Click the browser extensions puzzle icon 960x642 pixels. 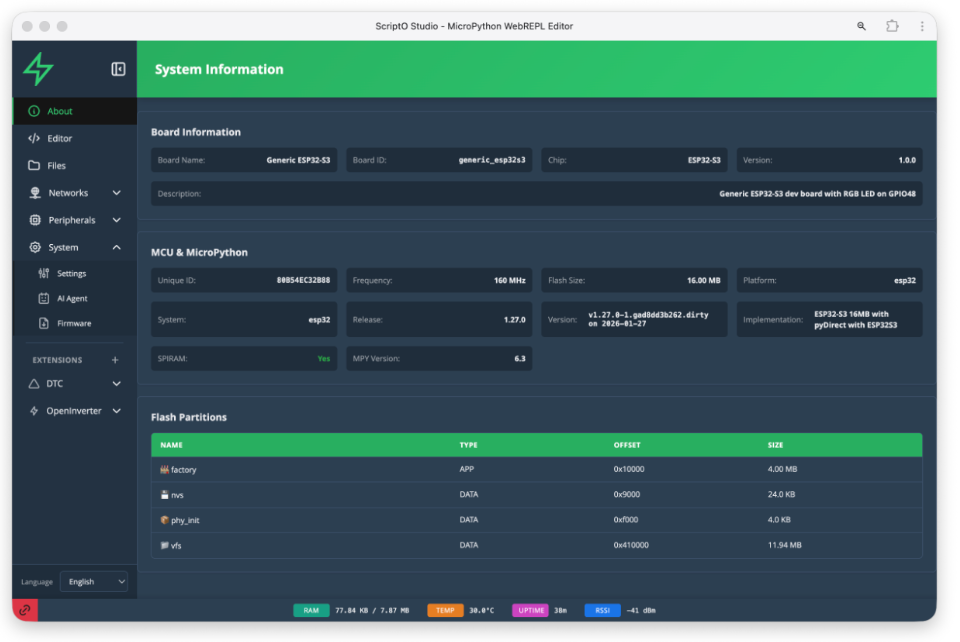coord(892,26)
